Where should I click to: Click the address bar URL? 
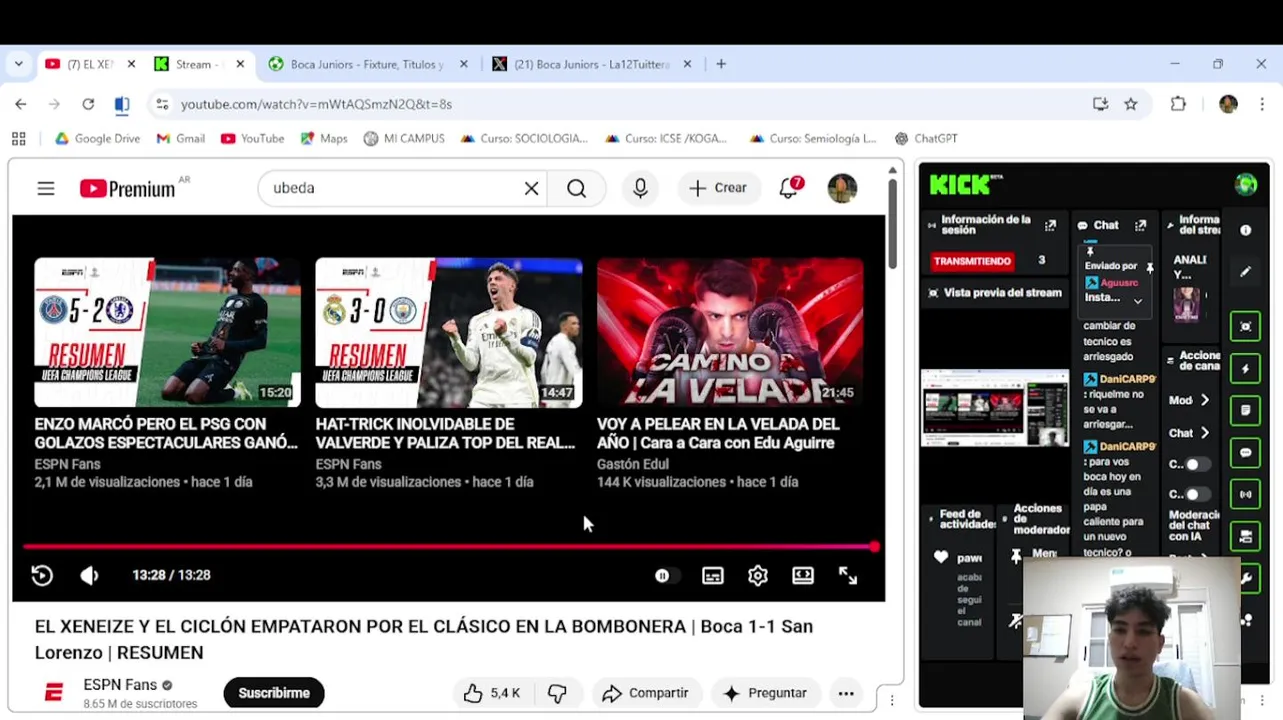coord(316,104)
